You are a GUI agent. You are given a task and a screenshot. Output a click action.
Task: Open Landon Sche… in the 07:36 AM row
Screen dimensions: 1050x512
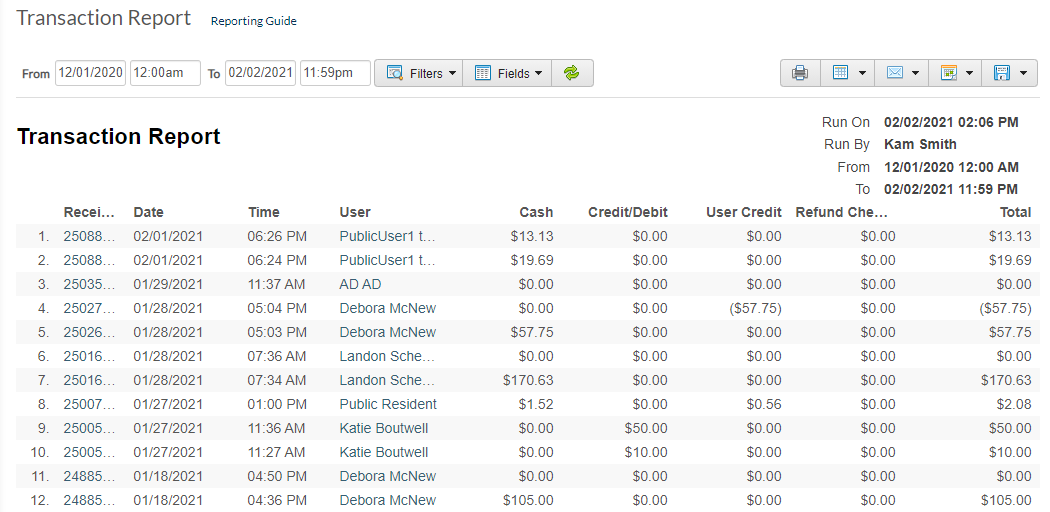tap(388, 357)
